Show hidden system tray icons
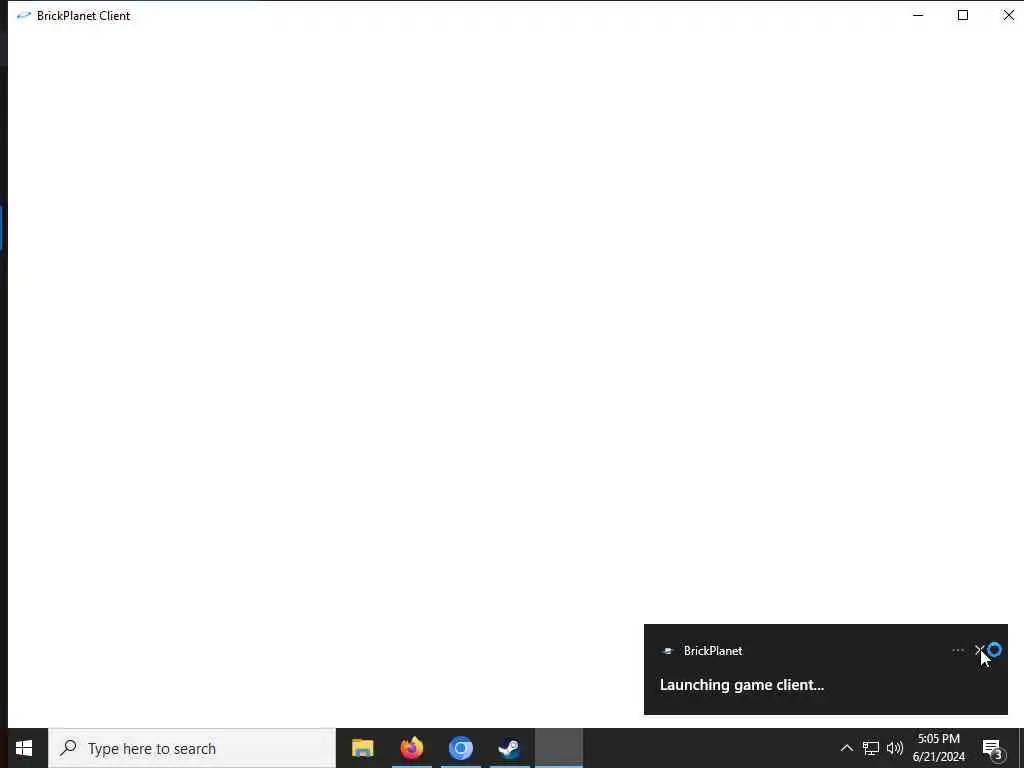1024x768 pixels. pyautogui.click(x=846, y=748)
